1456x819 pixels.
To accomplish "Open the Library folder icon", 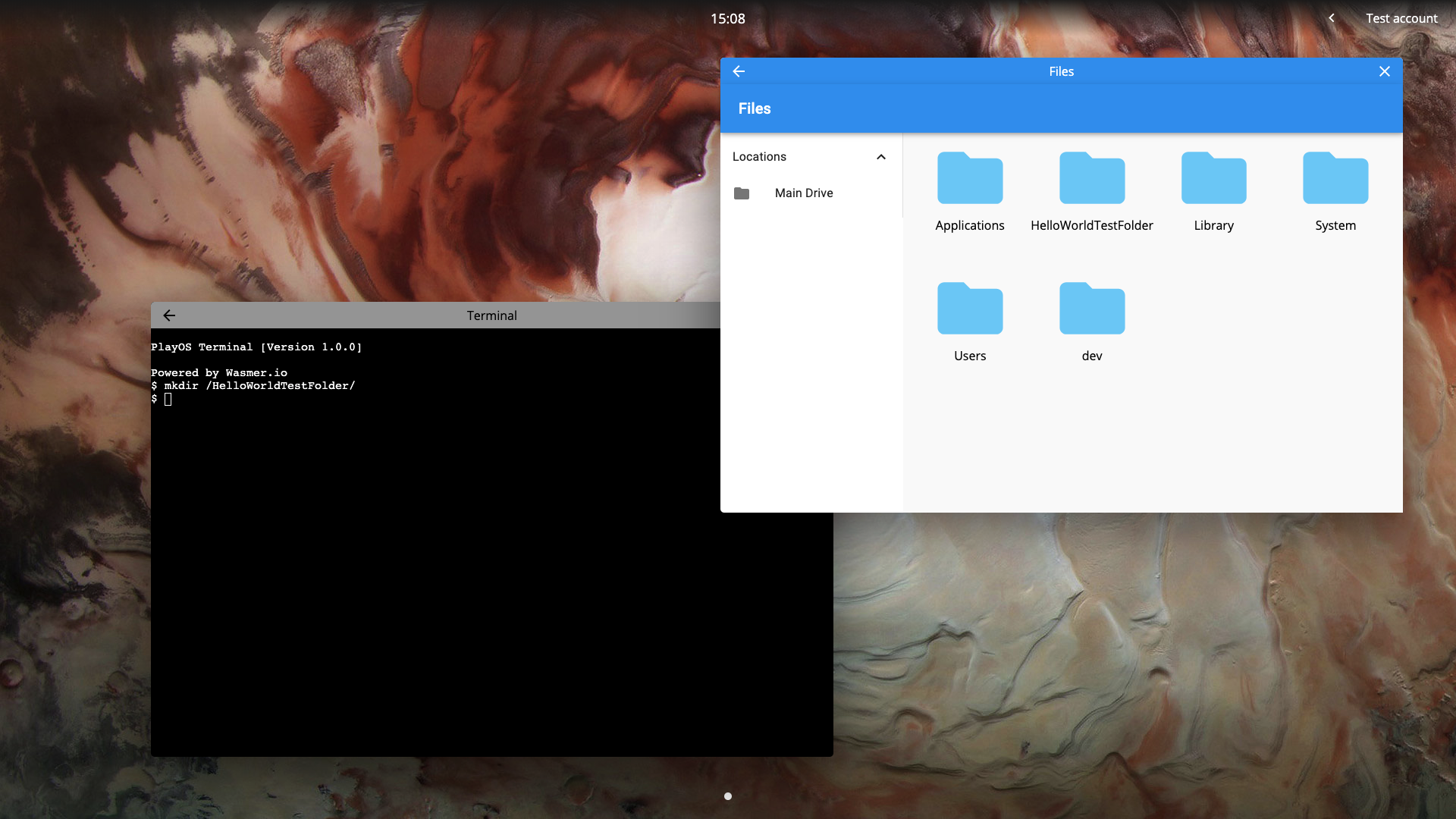I will pyautogui.click(x=1213, y=179).
